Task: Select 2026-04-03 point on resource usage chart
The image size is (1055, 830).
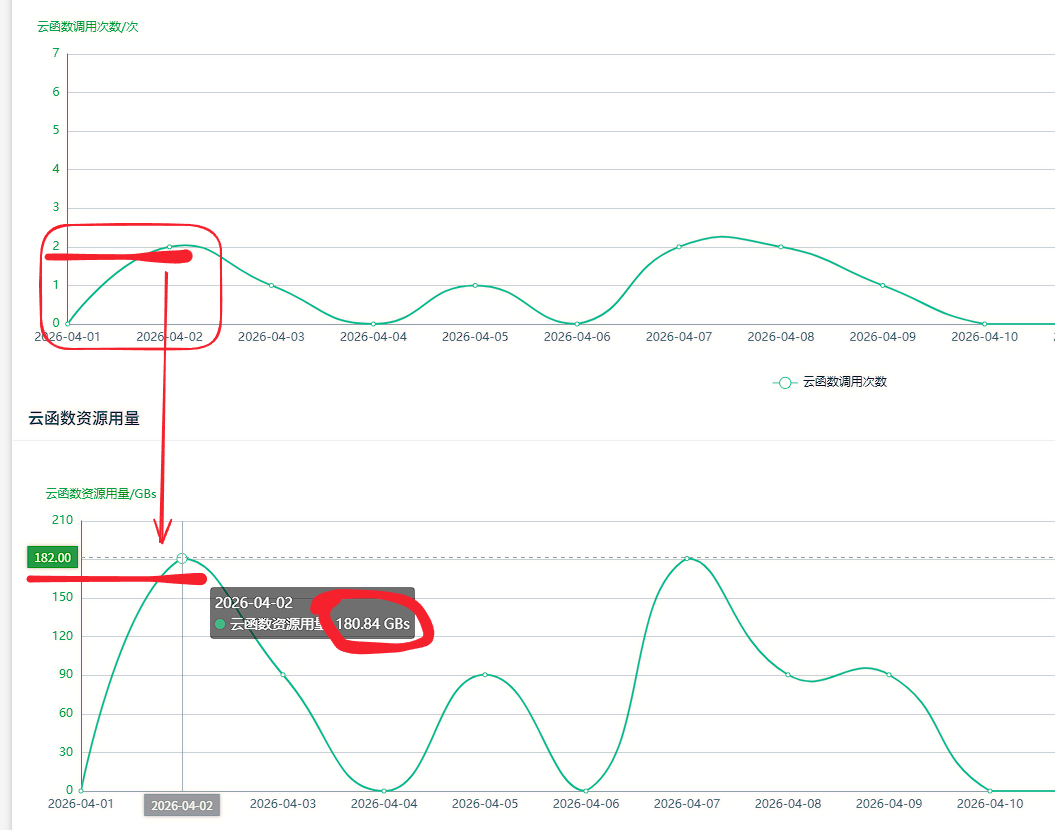Action: [x=283, y=675]
